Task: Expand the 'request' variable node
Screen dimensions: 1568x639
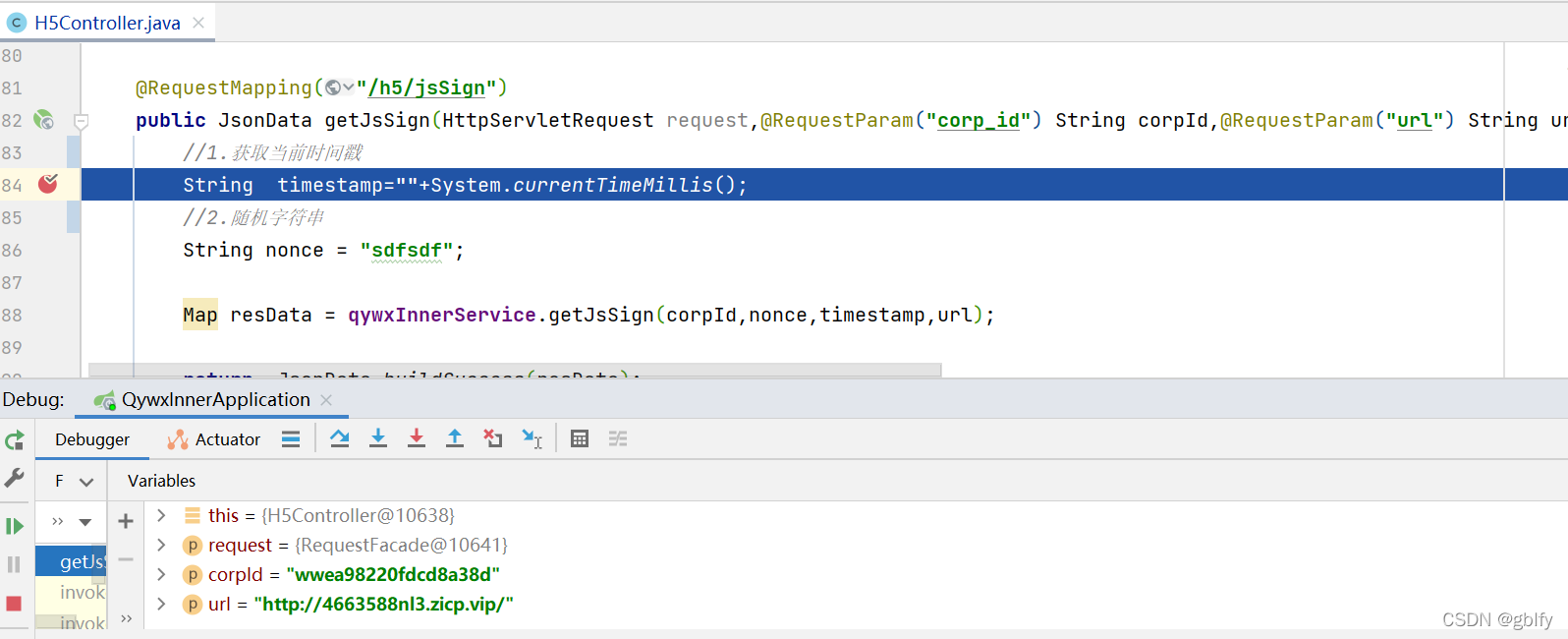Action: [x=161, y=545]
